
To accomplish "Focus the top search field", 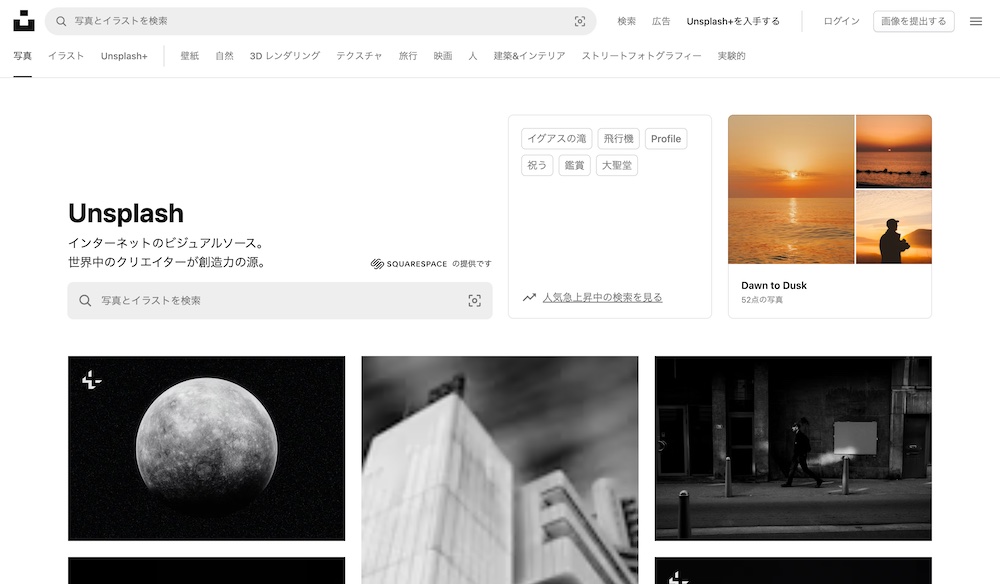I will pyautogui.click(x=320, y=21).
